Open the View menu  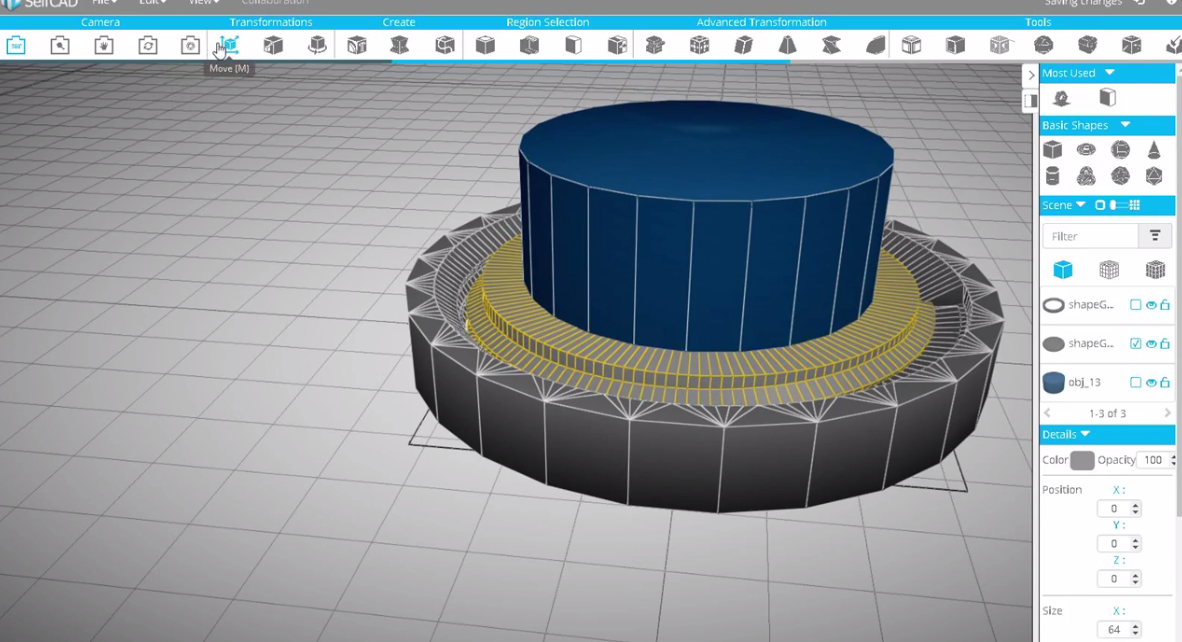pyautogui.click(x=204, y=3)
